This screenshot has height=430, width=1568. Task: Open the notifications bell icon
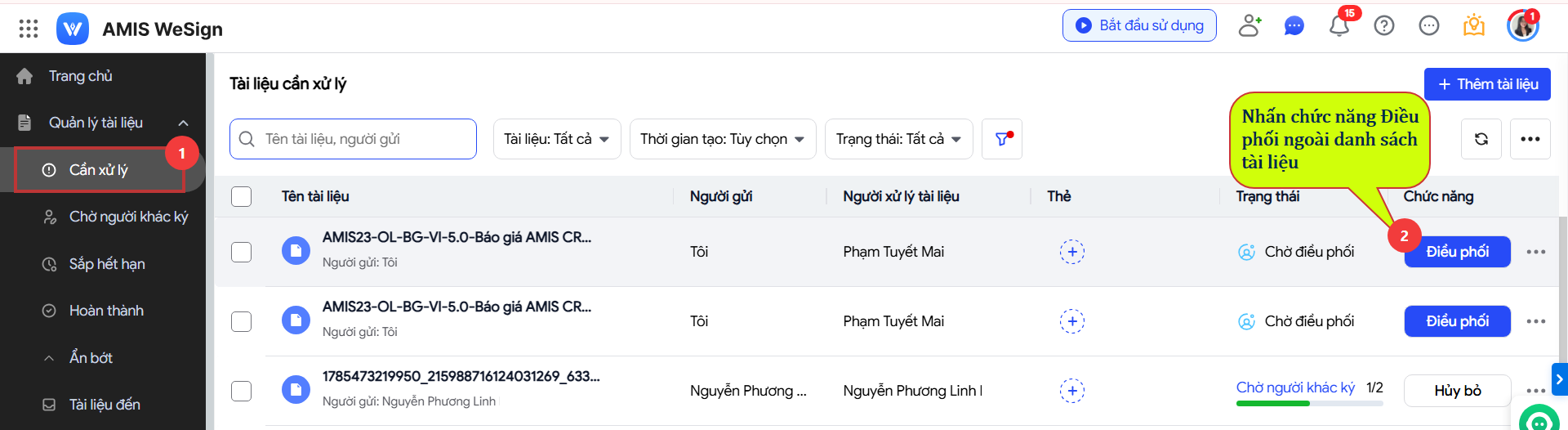tap(1339, 25)
